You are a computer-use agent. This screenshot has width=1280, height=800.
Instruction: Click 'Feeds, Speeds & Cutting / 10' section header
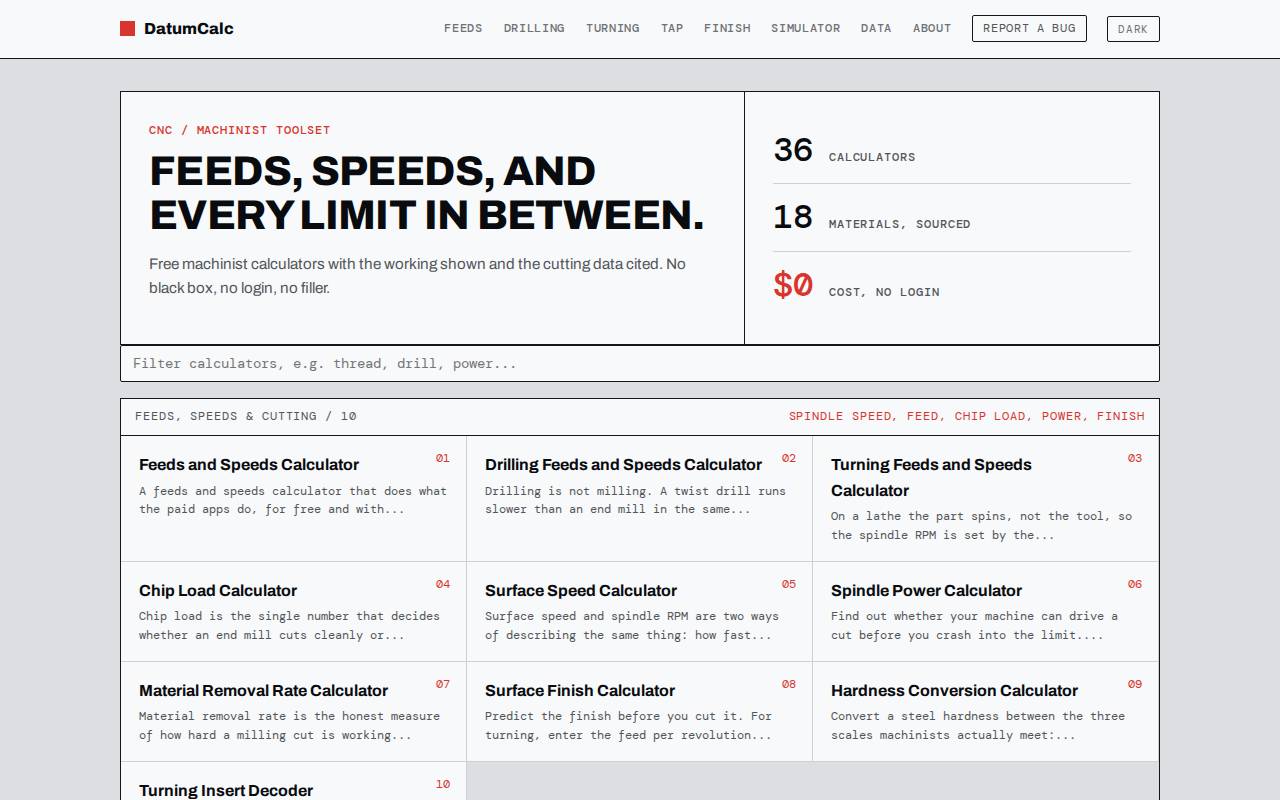click(x=246, y=416)
